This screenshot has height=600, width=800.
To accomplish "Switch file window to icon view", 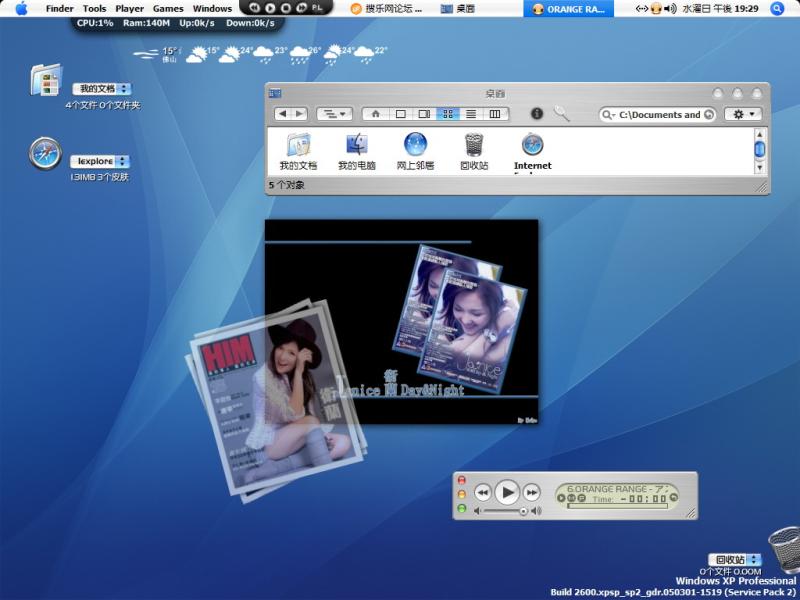I will (448, 114).
